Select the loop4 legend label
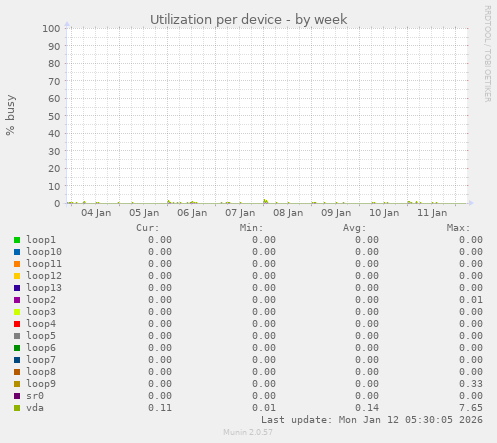 tap(41, 324)
